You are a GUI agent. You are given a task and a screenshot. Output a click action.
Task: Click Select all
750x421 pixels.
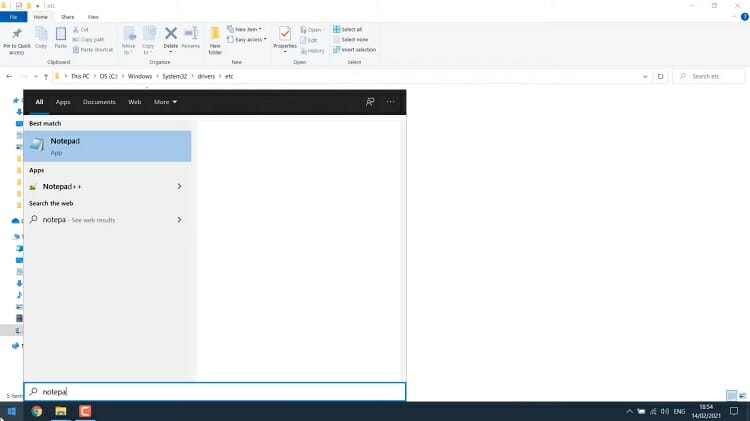click(348, 29)
